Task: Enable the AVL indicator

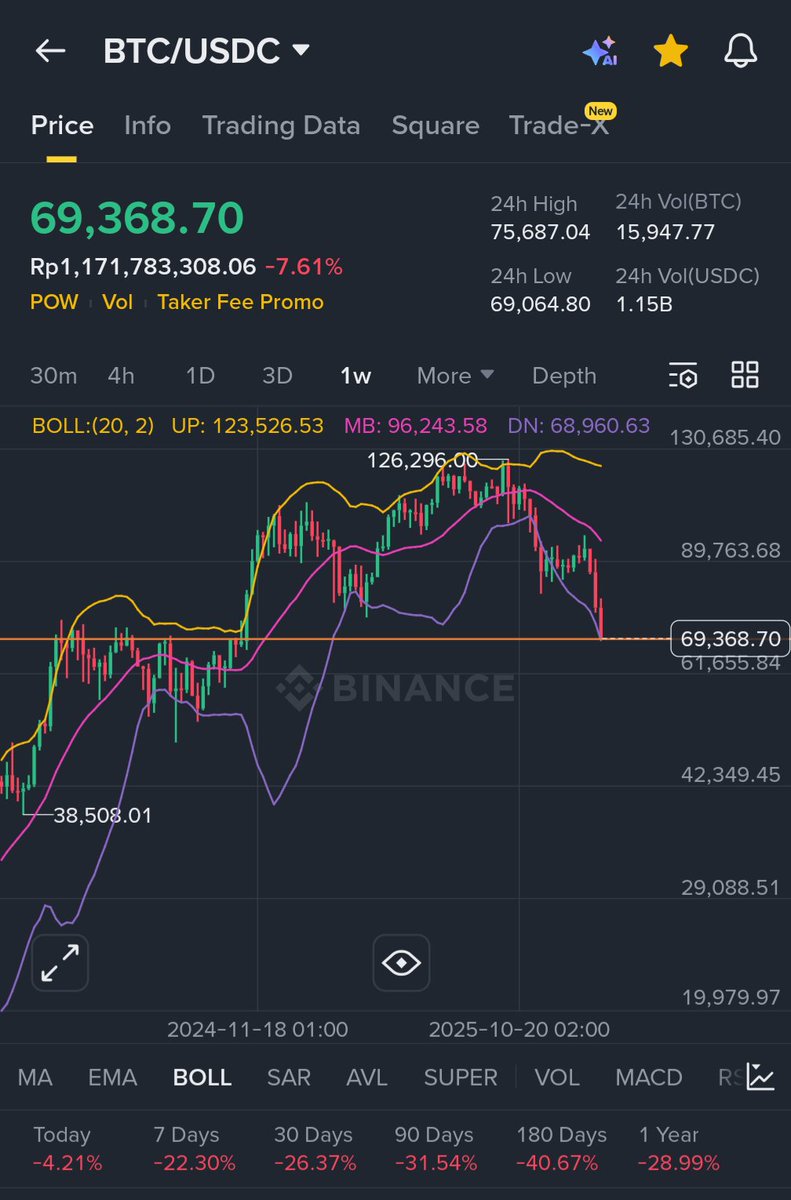Action: pos(367,1077)
